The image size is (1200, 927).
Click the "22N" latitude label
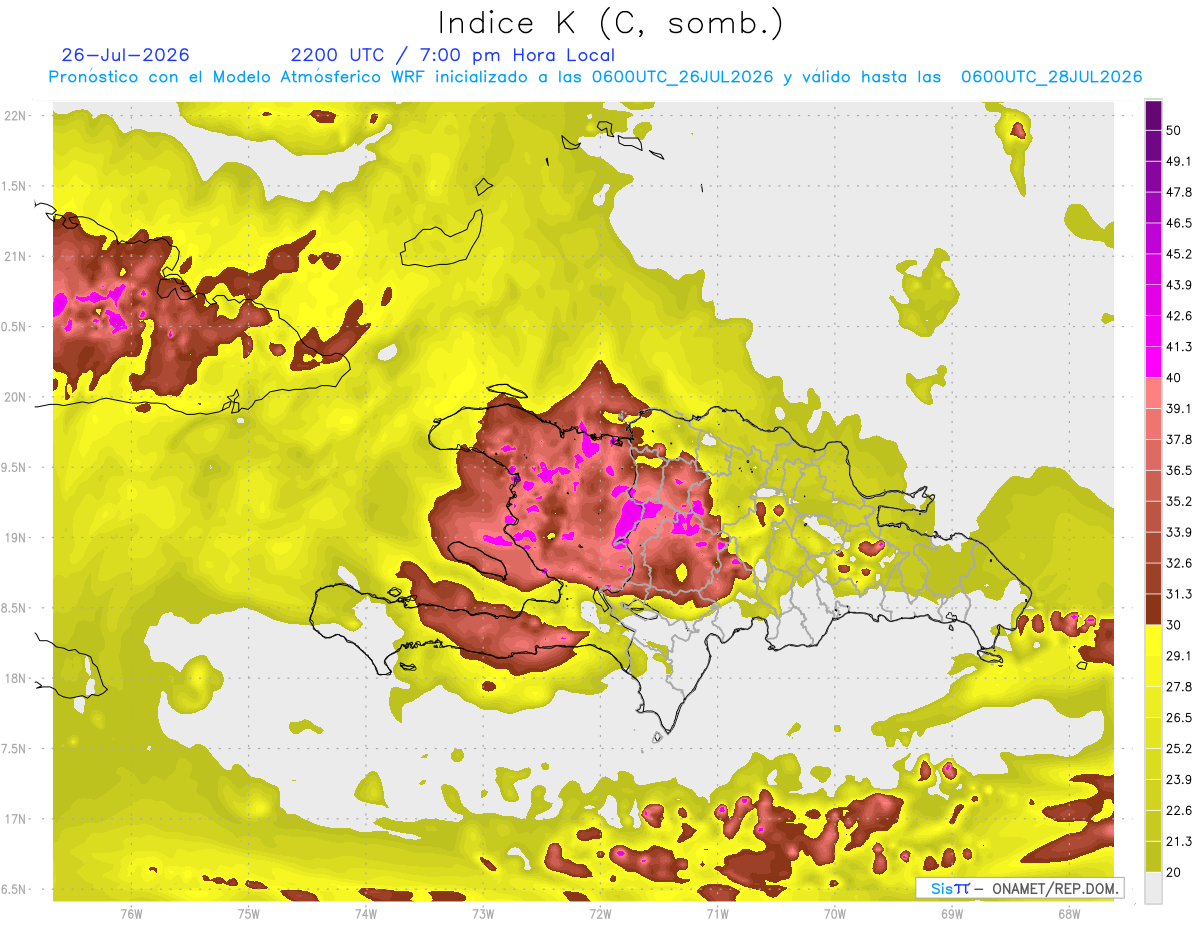(16, 116)
